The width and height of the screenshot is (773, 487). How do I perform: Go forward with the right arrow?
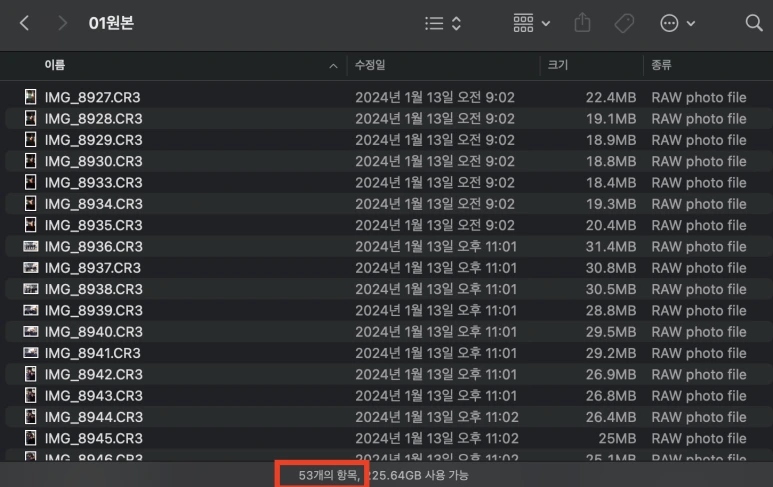(62, 23)
